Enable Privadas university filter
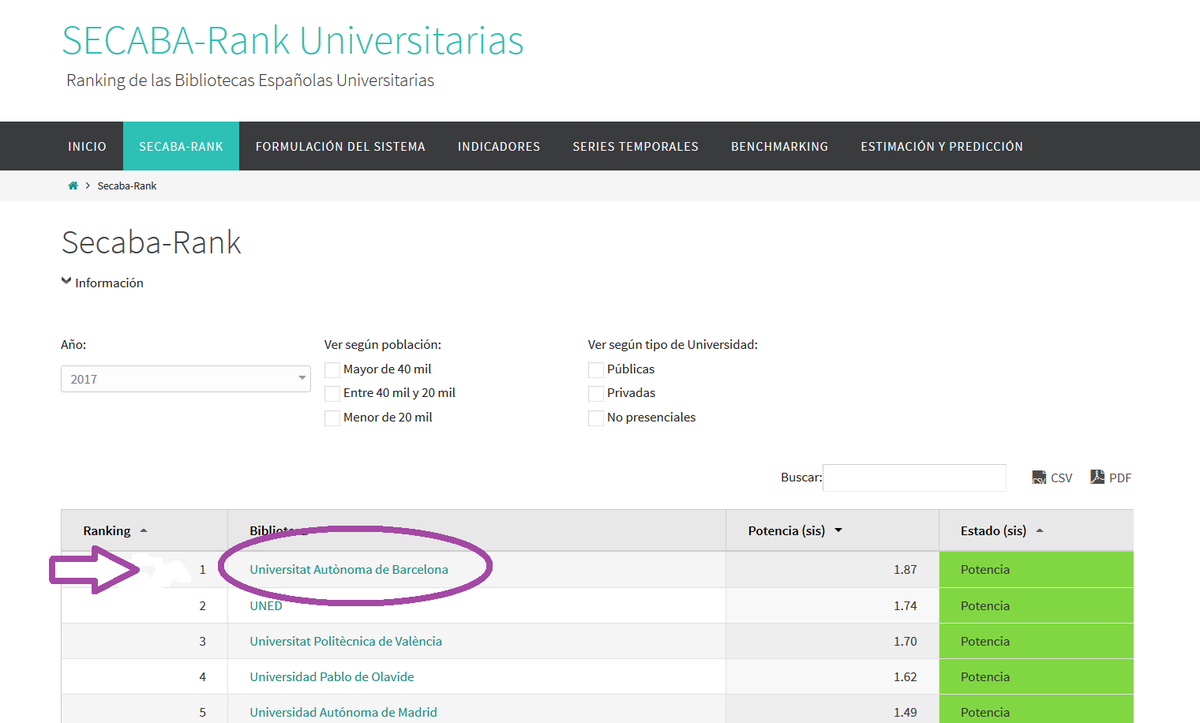The height and width of the screenshot is (723, 1200). 596,394
